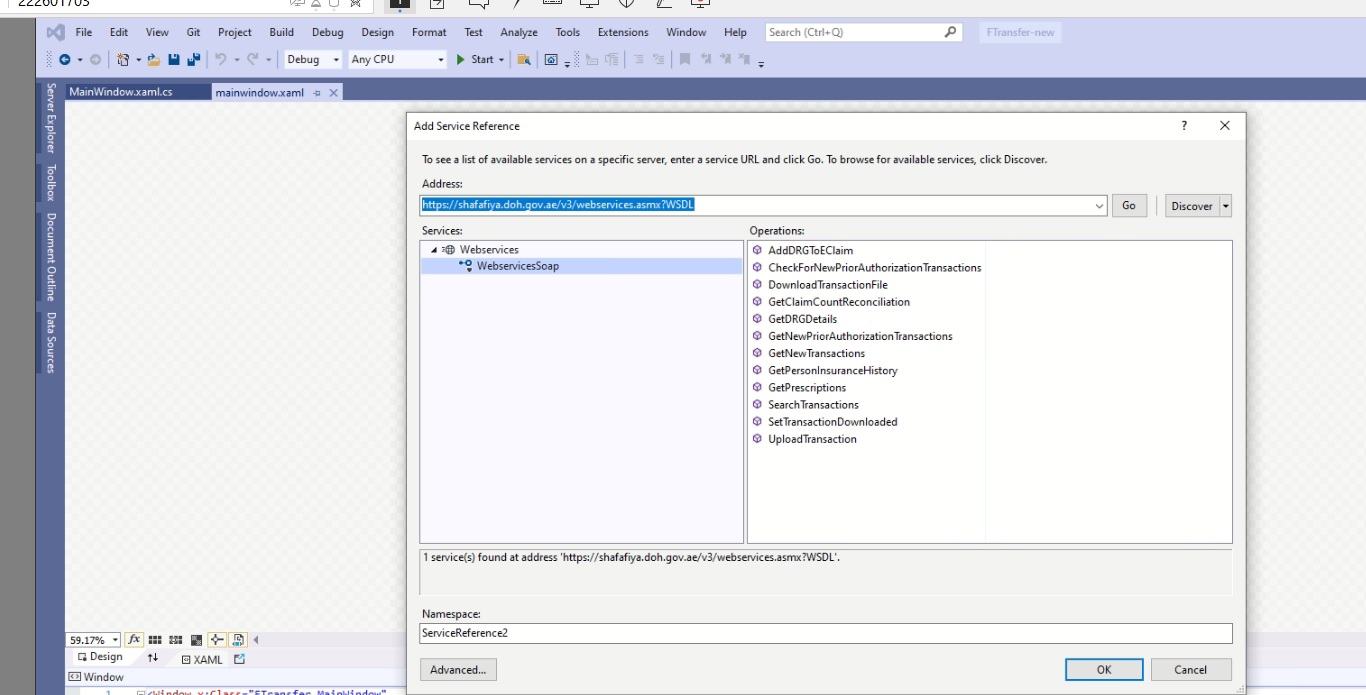Toggle the fx effects button in designer
Screen dimensions: 1366x695
point(134,640)
